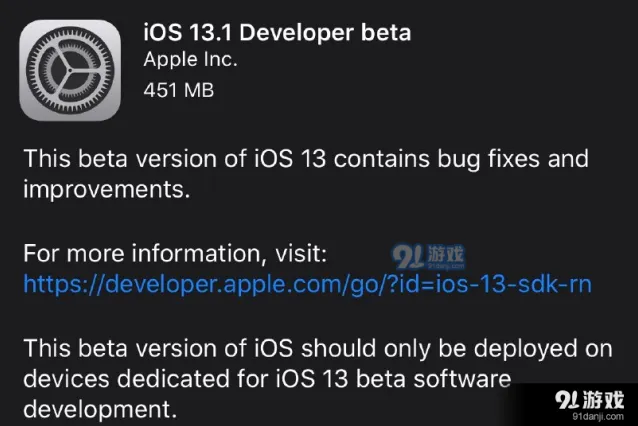Click the word "Developer" in the title

click(296, 33)
